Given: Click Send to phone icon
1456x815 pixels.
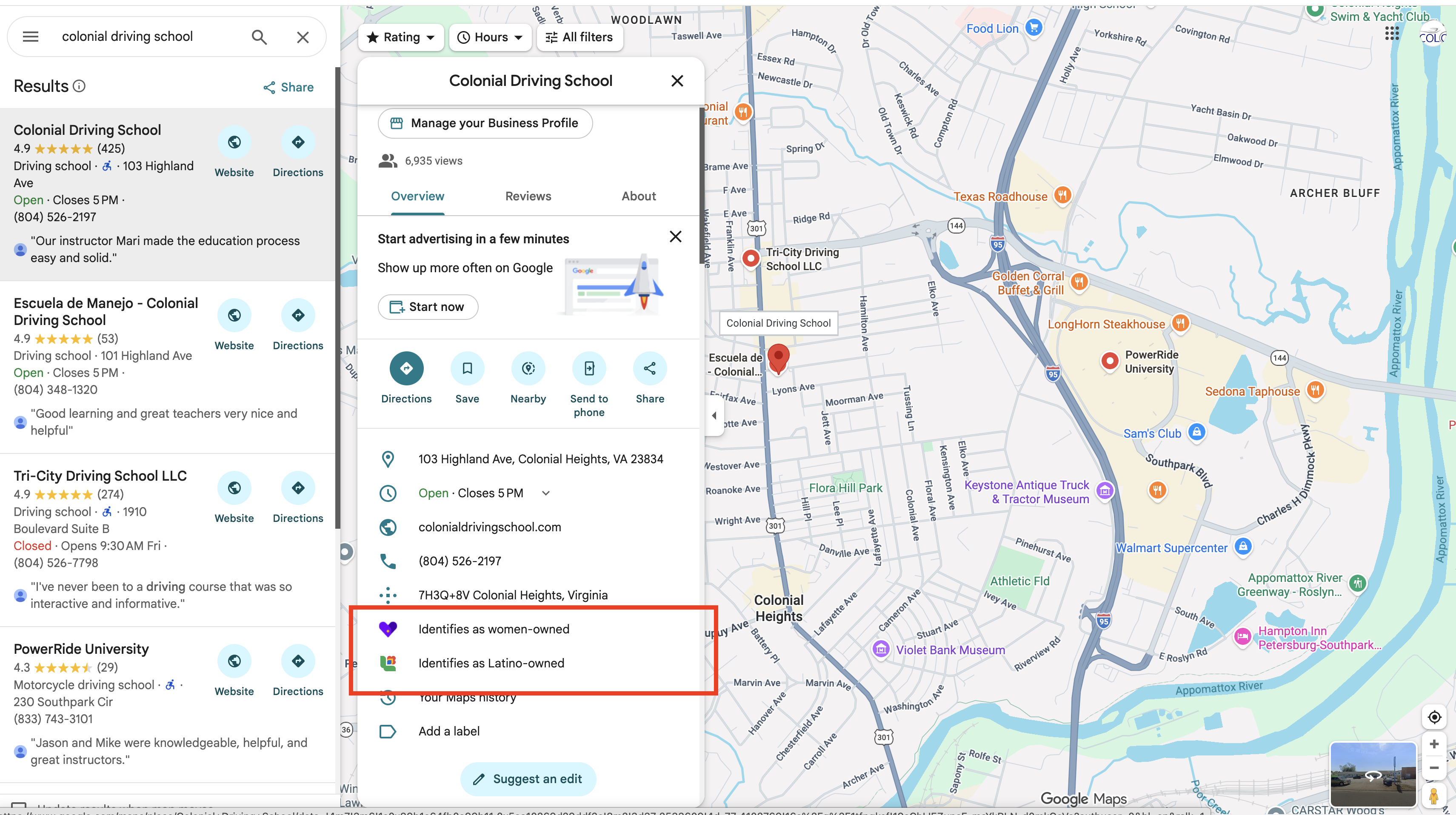Looking at the screenshot, I should point(589,368).
